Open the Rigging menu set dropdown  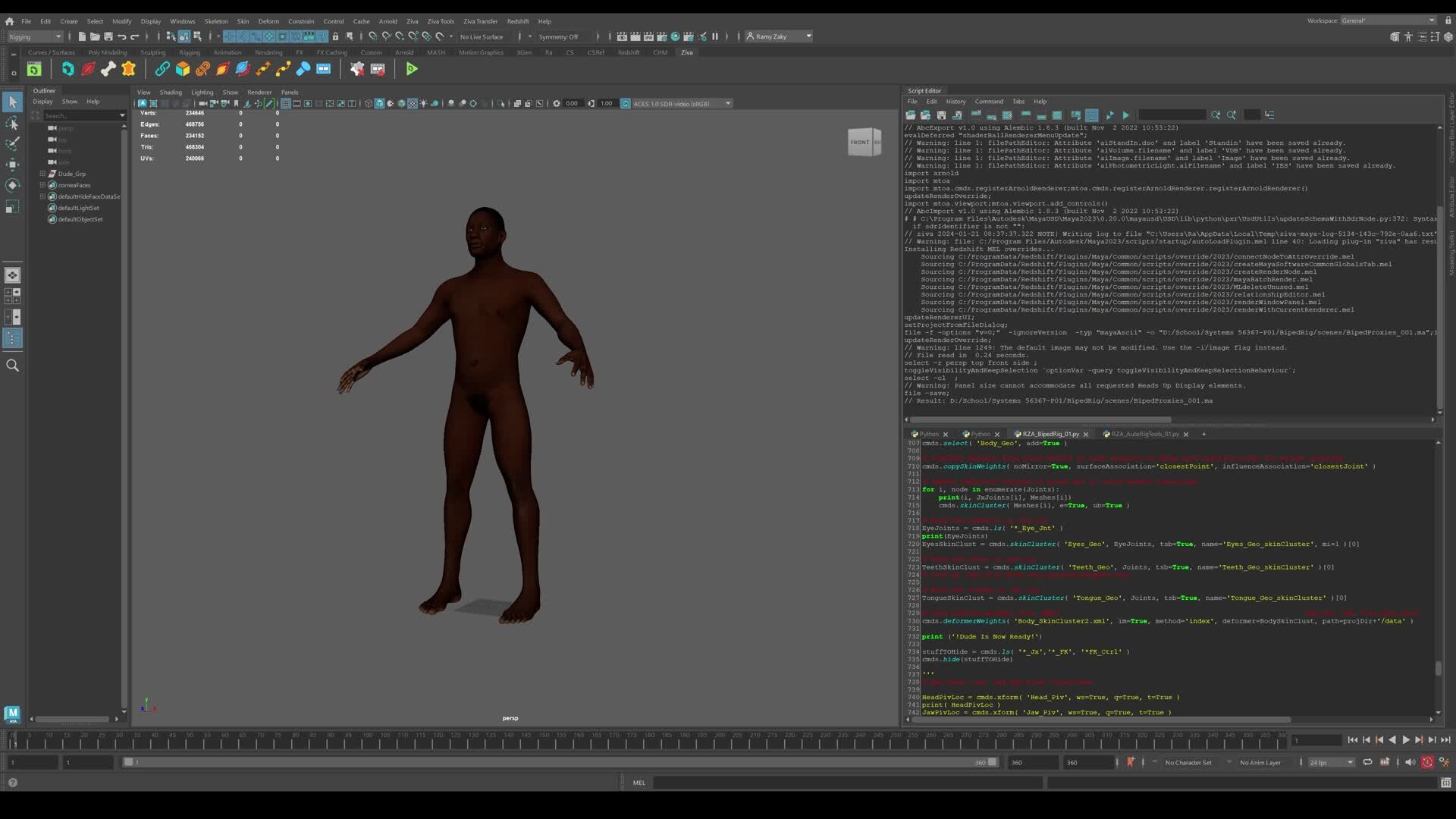coord(34,36)
